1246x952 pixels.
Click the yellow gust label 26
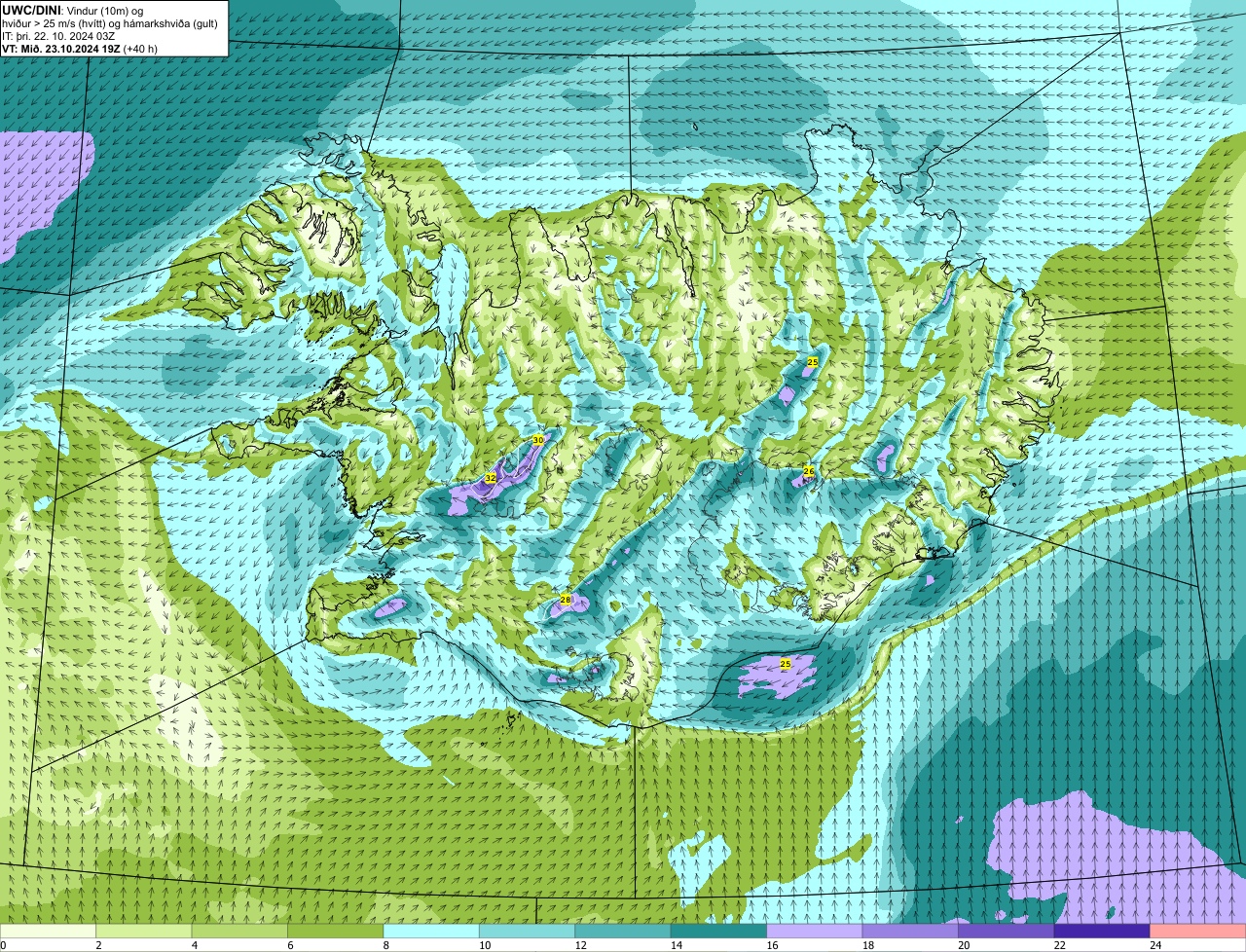(808, 471)
